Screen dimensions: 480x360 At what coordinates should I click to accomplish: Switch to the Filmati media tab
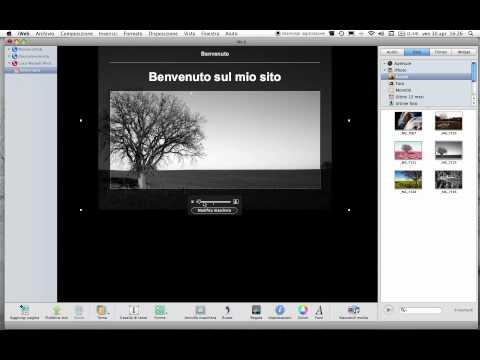(441, 52)
